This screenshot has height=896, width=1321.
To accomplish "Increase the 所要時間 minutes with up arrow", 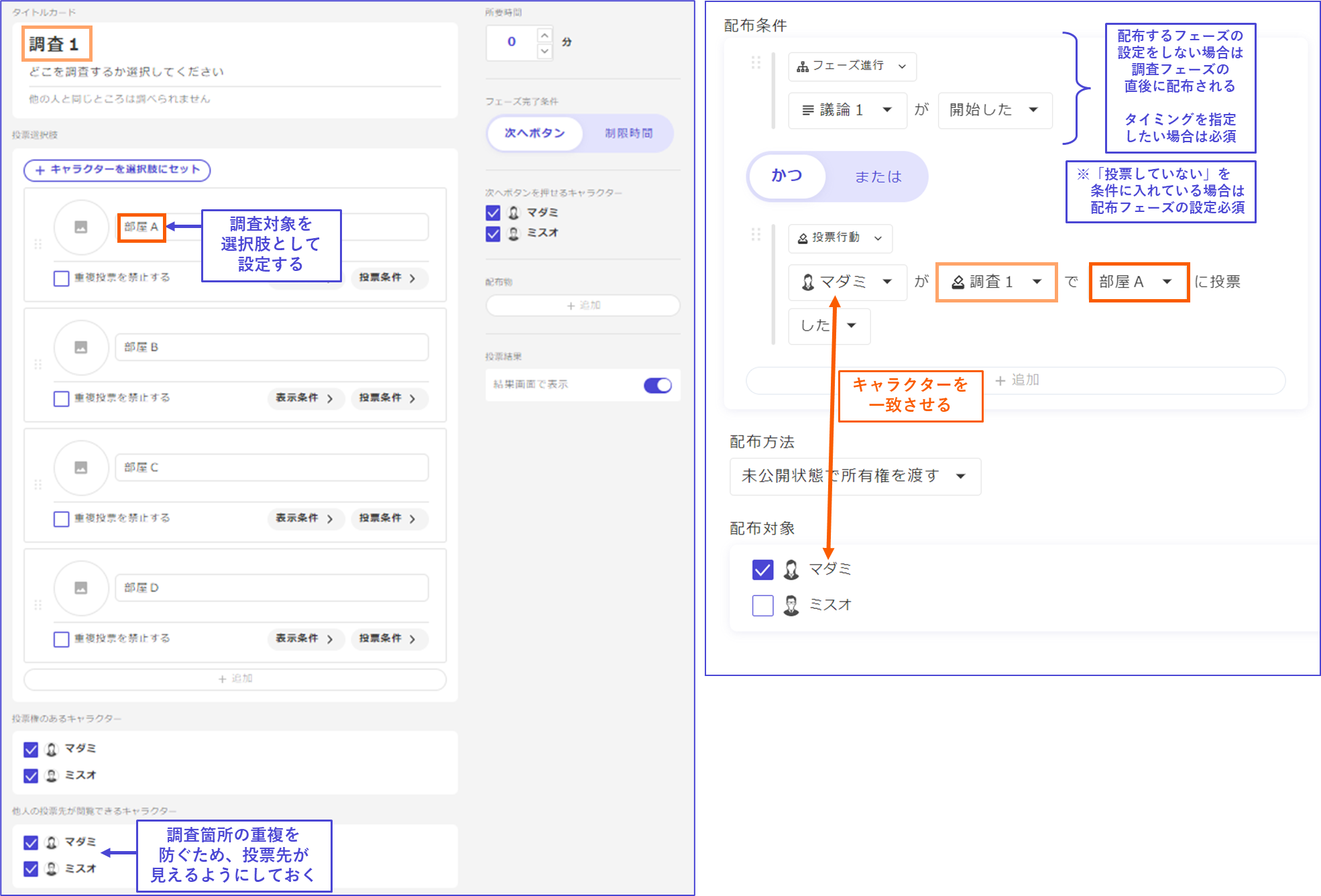I will (544, 35).
